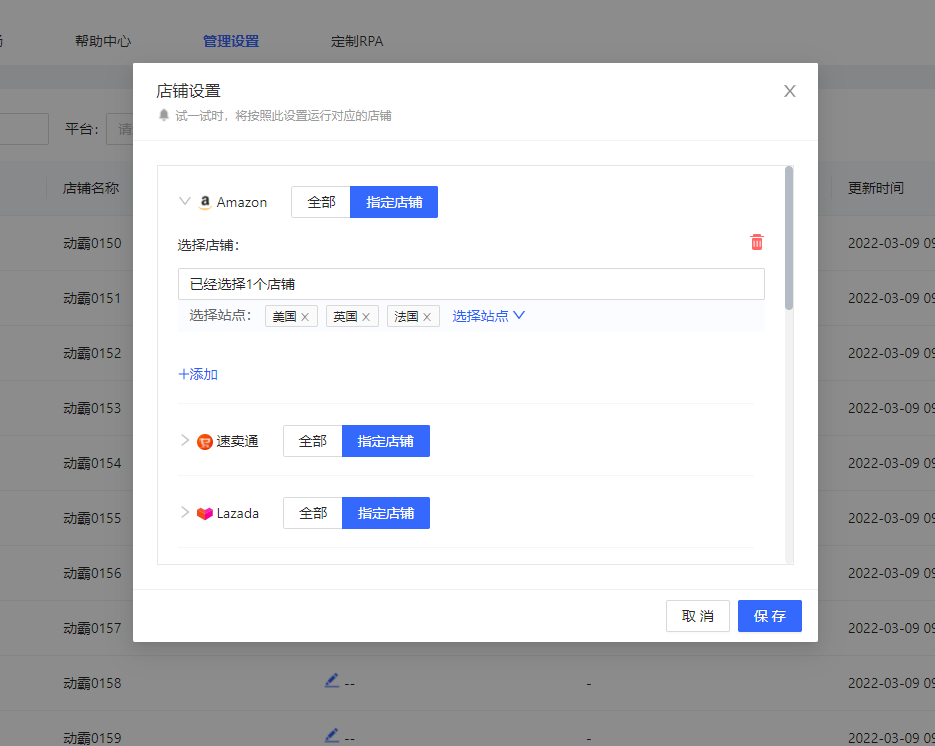Screen dimensions: 935x746
Task: Click the Lazada heart logo icon
Action: point(205,513)
